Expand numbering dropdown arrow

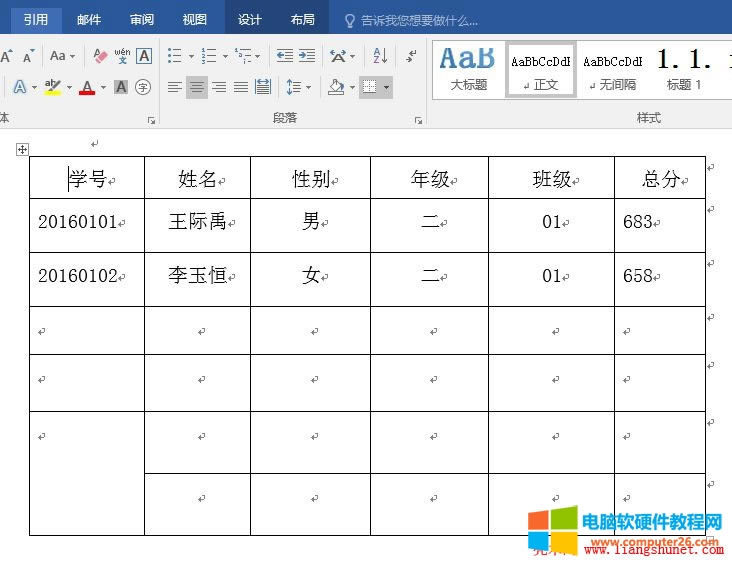225,56
